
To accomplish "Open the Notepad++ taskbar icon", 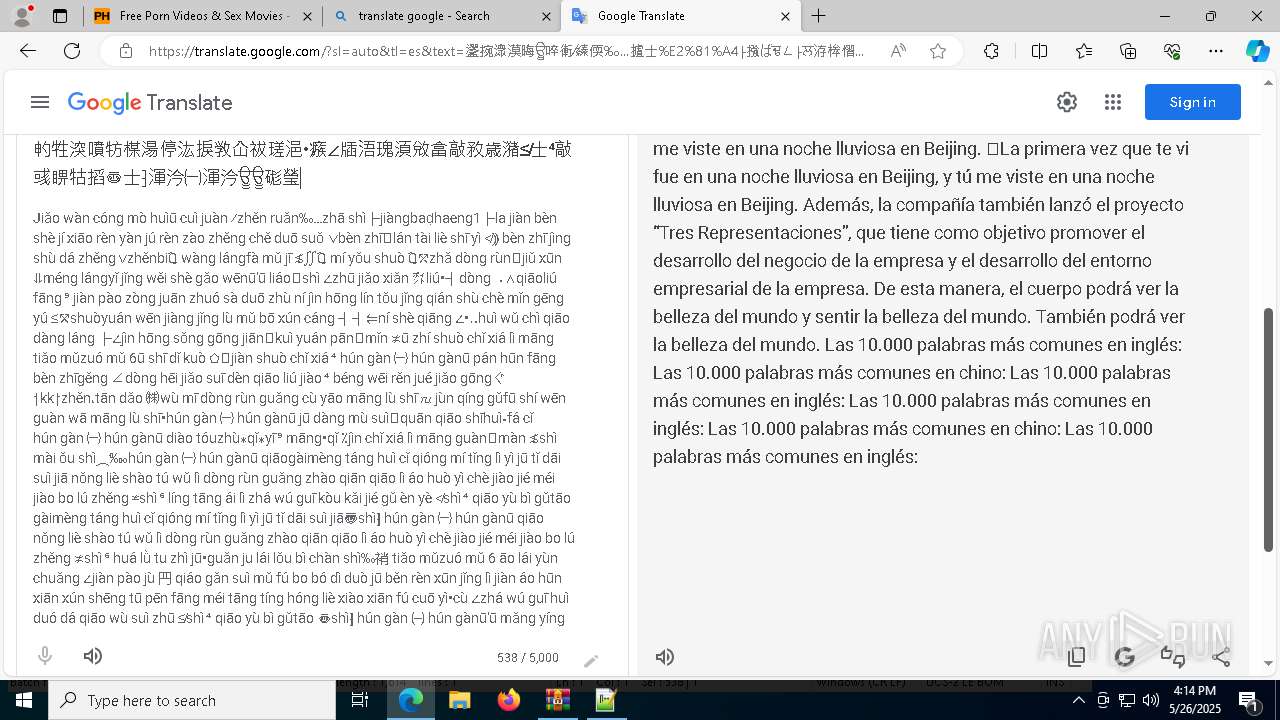I will pyautogui.click(x=606, y=700).
